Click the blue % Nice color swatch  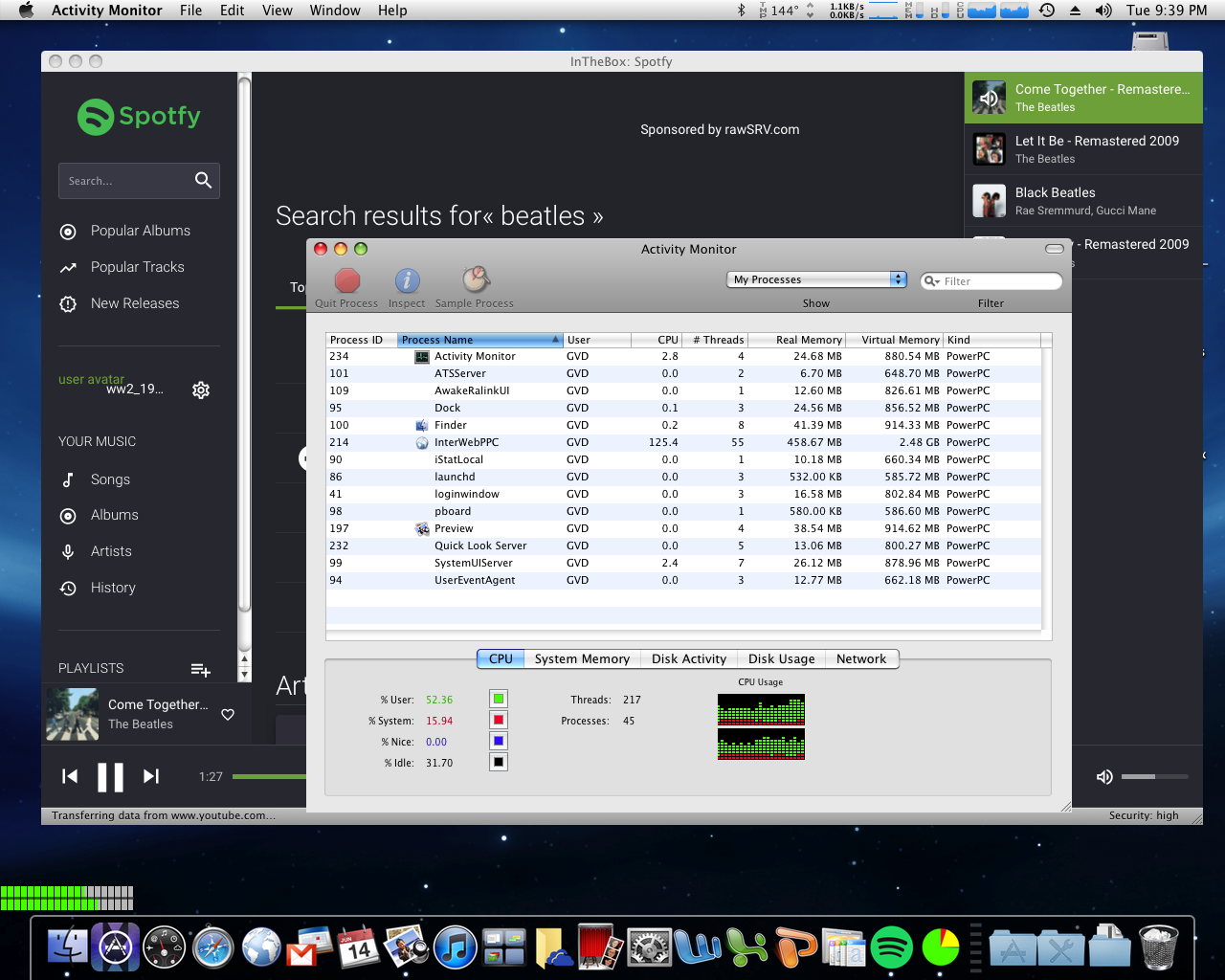pyautogui.click(x=499, y=741)
